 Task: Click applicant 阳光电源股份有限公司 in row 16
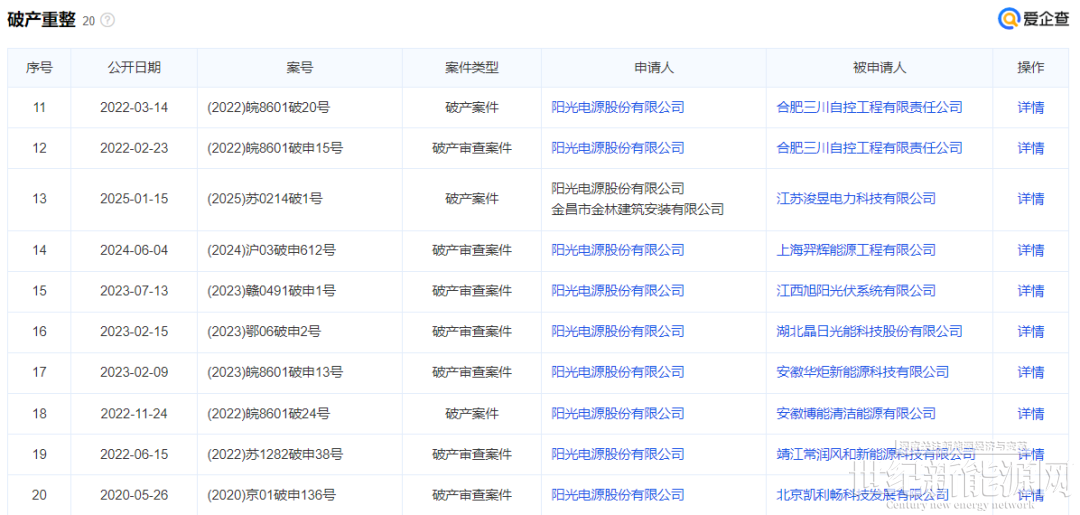point(618,332)
